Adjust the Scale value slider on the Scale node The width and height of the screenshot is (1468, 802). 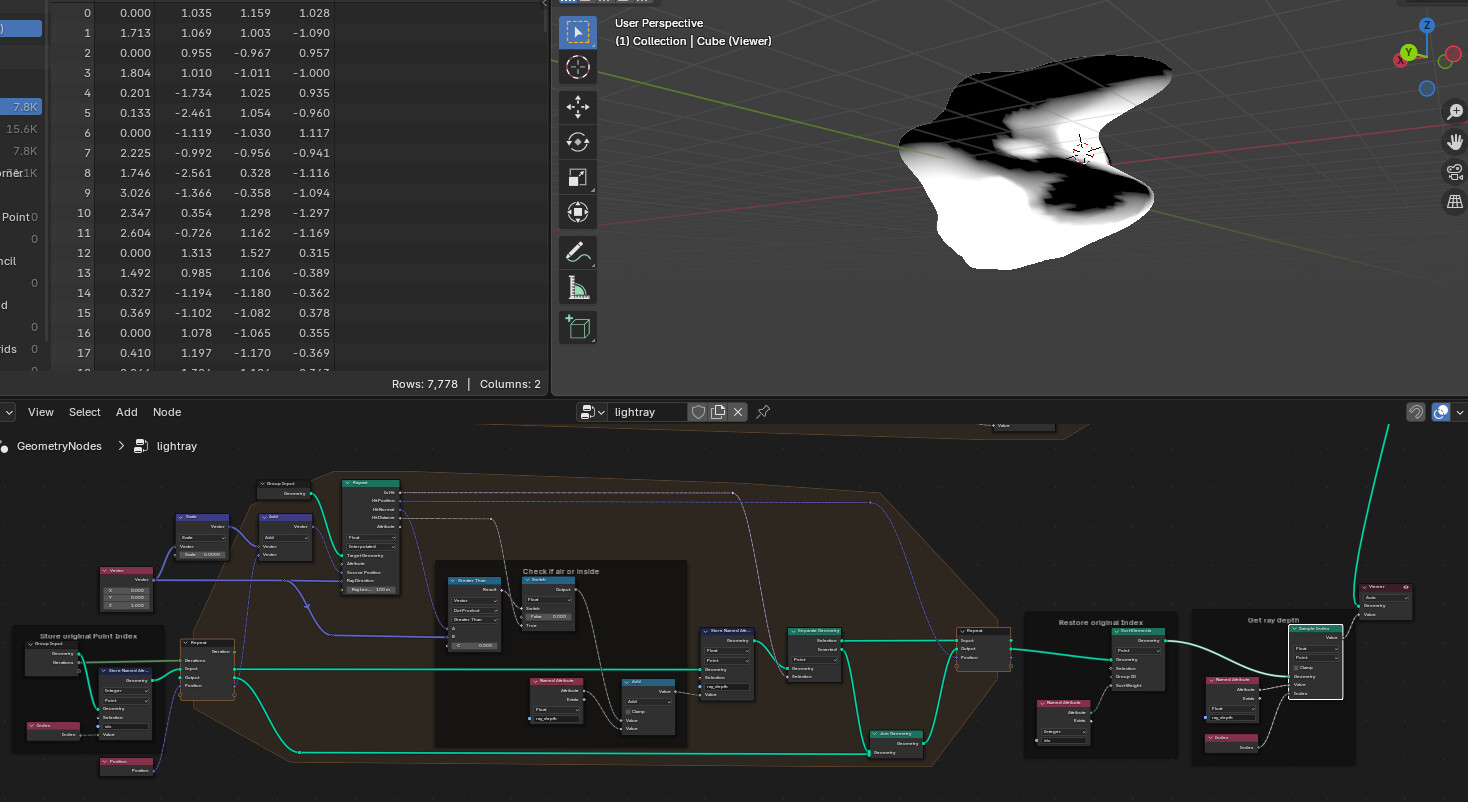[x=202, y=554]
